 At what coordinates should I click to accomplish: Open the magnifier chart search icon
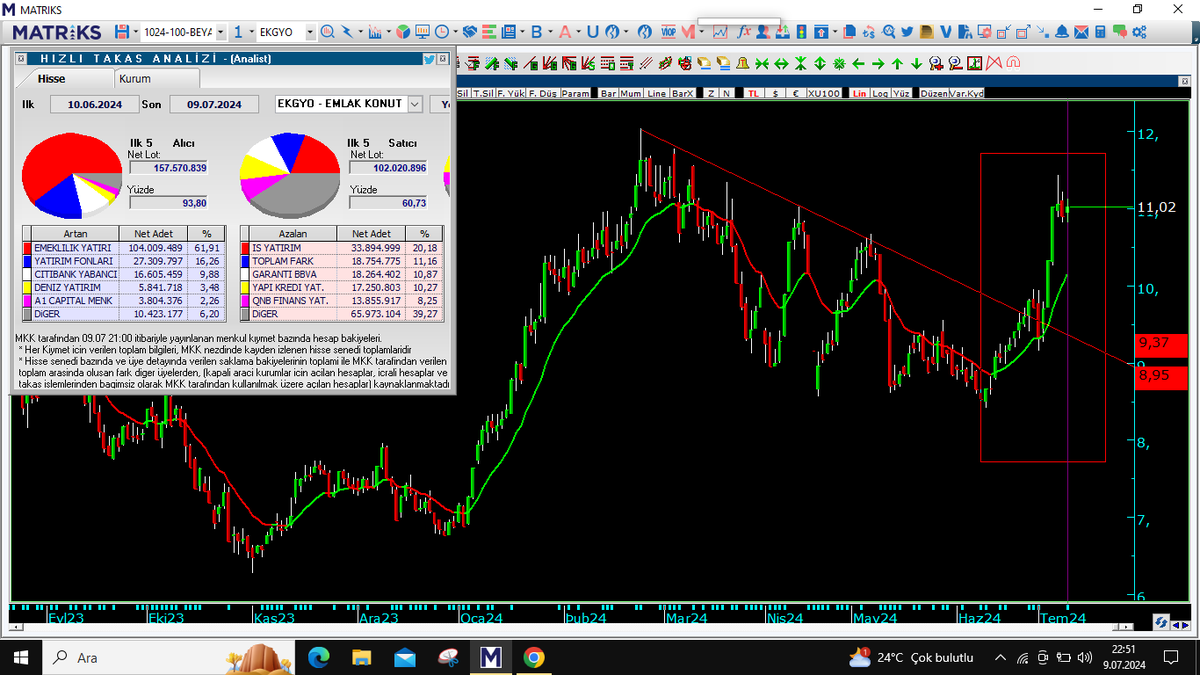pos(327,32)
